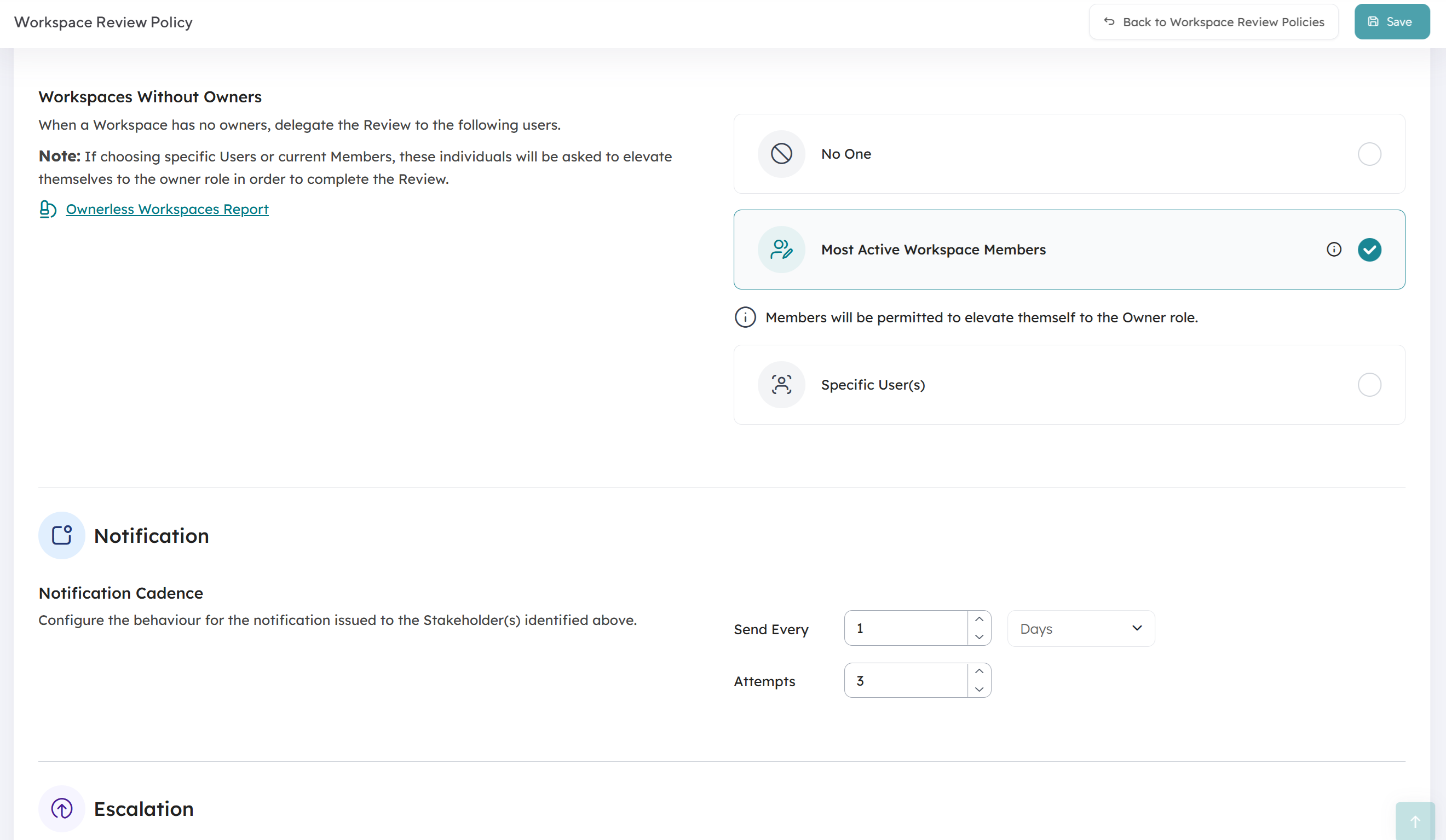Click the Escalation heading text
Viewport: 1446px width, 840px height.
point(143,809)
